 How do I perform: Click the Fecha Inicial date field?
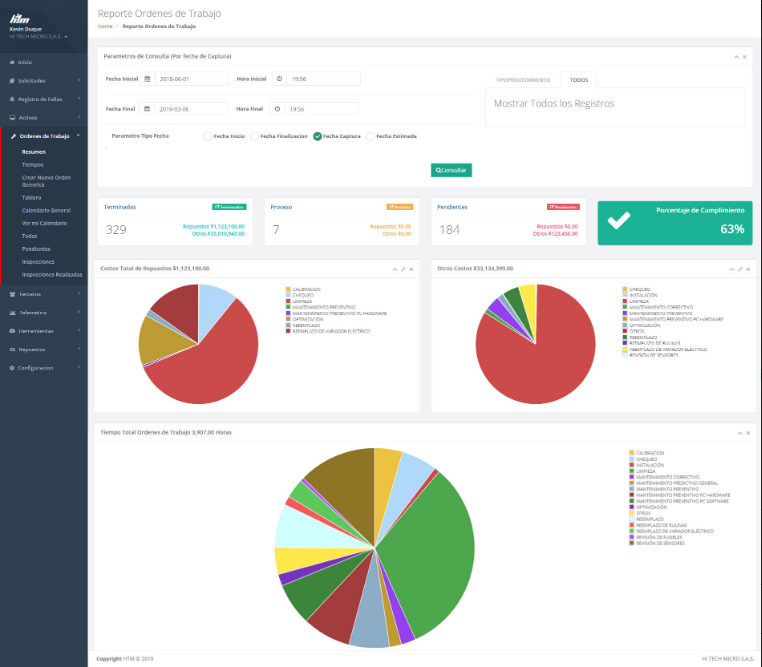[191, 79]
